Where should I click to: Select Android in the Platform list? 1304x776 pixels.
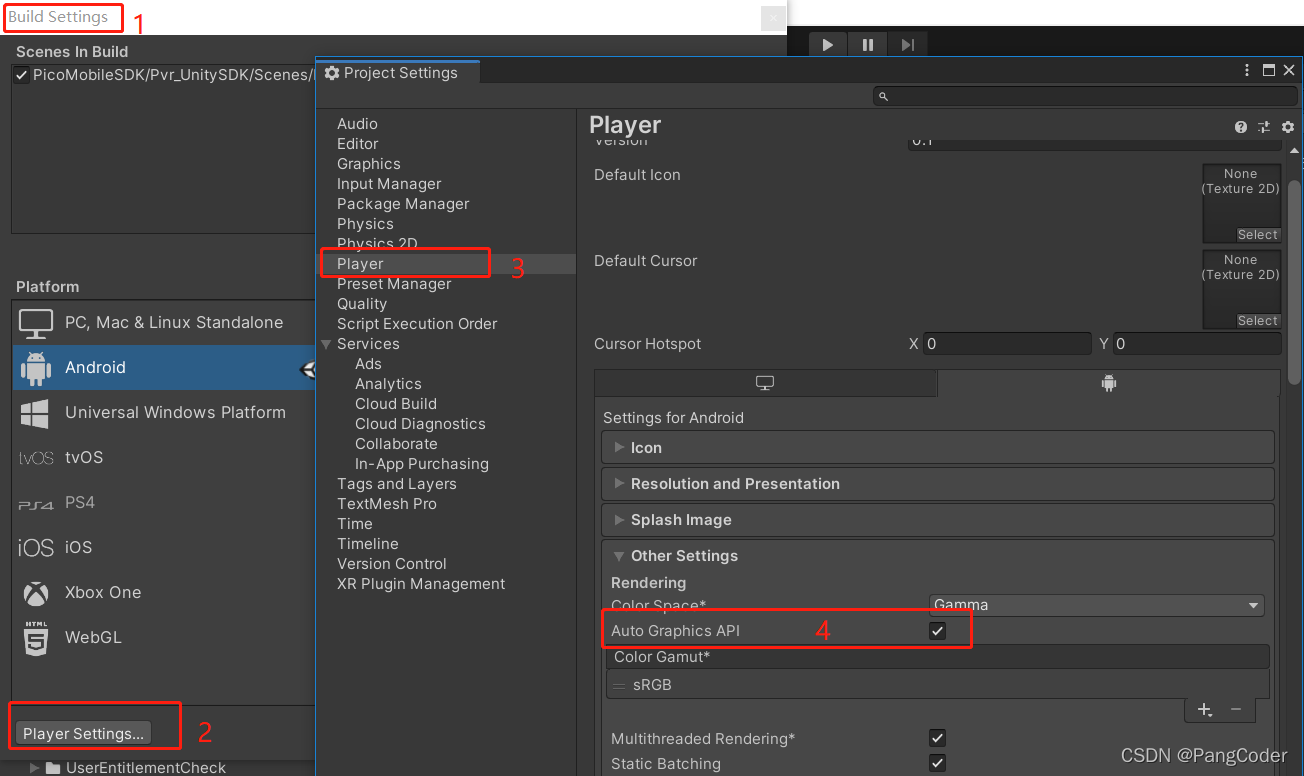click(164, 368)
